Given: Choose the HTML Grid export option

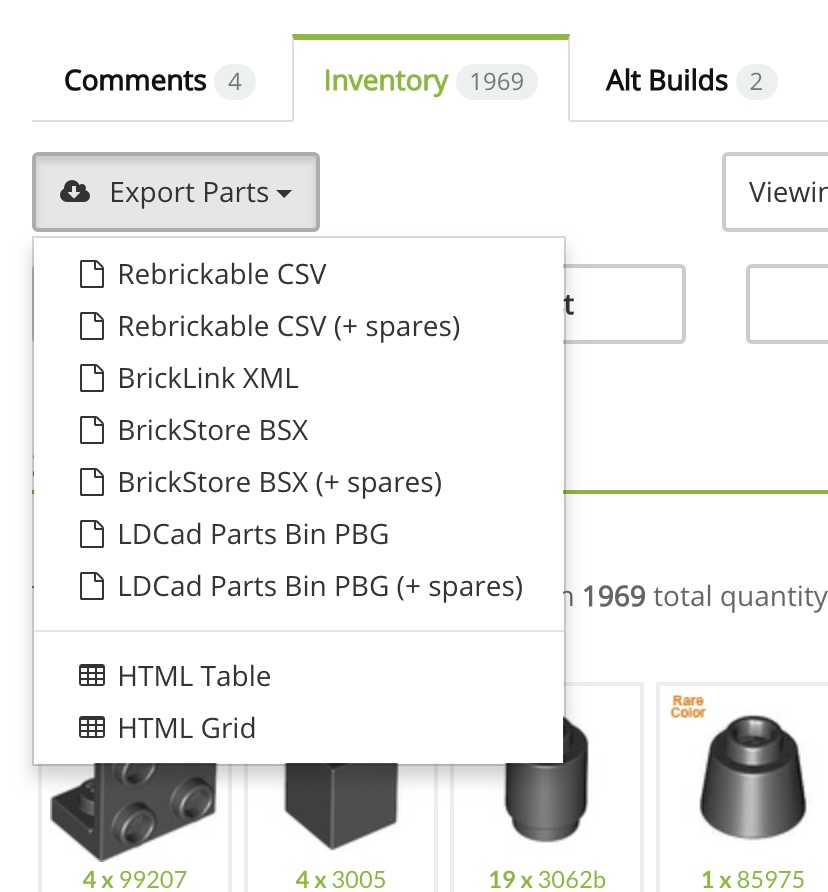Looking at the screenshot, I should (187, 728).
